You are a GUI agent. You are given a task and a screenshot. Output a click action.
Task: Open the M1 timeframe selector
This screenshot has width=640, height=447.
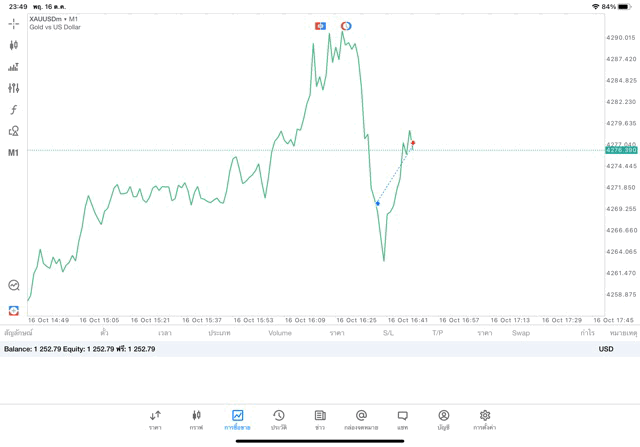(x=13, y=153)
